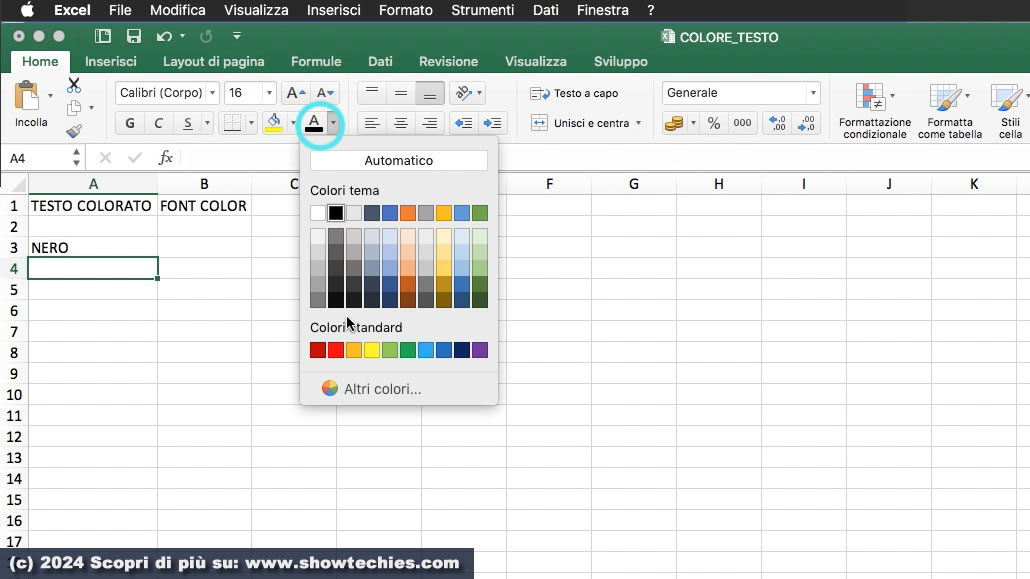The height and width of the screenshot is (579, 1030).
Task: Switch to the Formule tab
Action: tap(316, 61)
